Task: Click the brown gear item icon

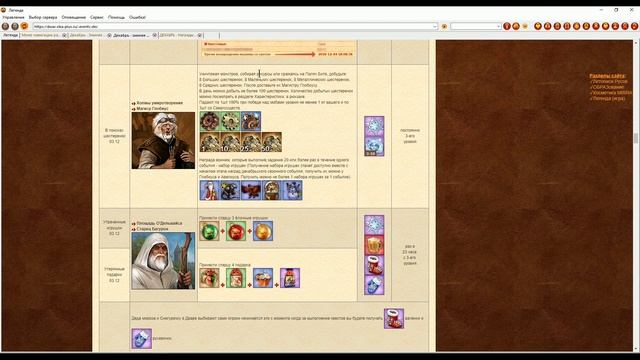Action: tap(209, 121)
